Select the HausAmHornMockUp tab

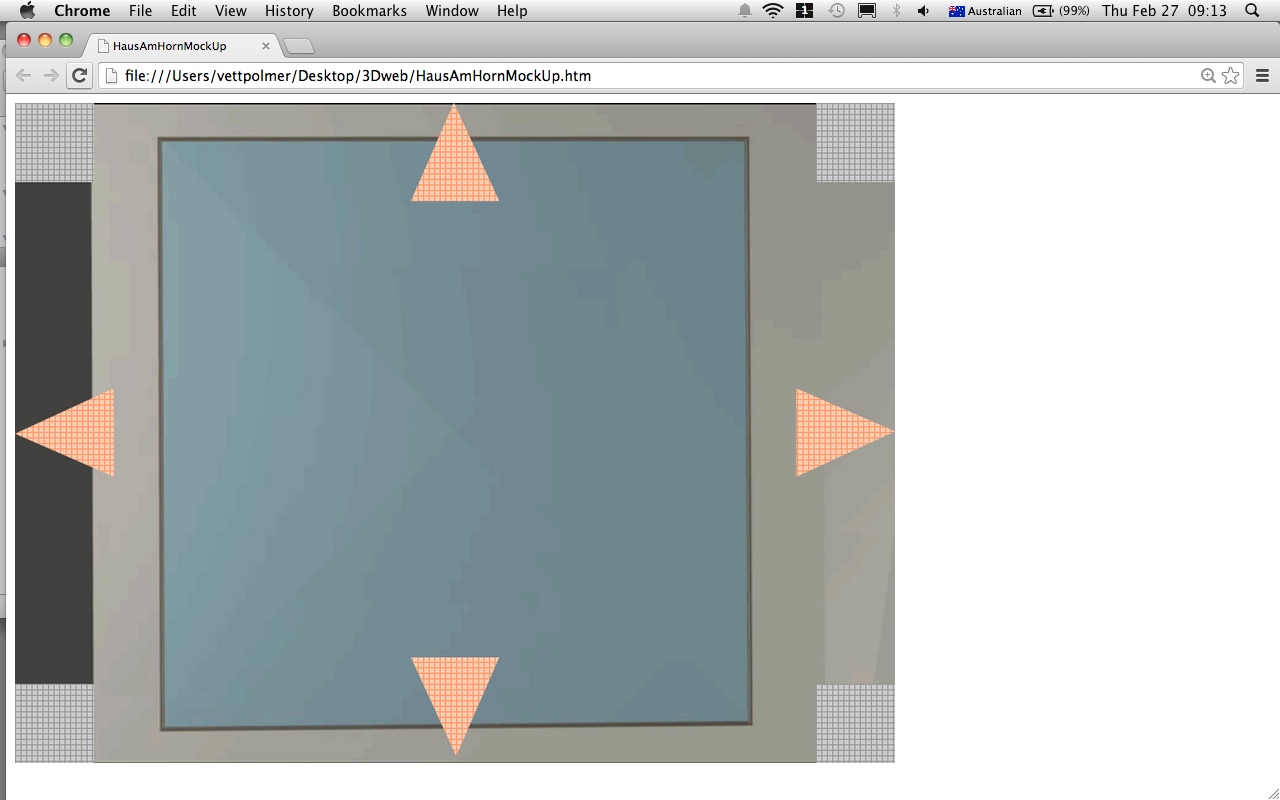click(x=170, y=46)
